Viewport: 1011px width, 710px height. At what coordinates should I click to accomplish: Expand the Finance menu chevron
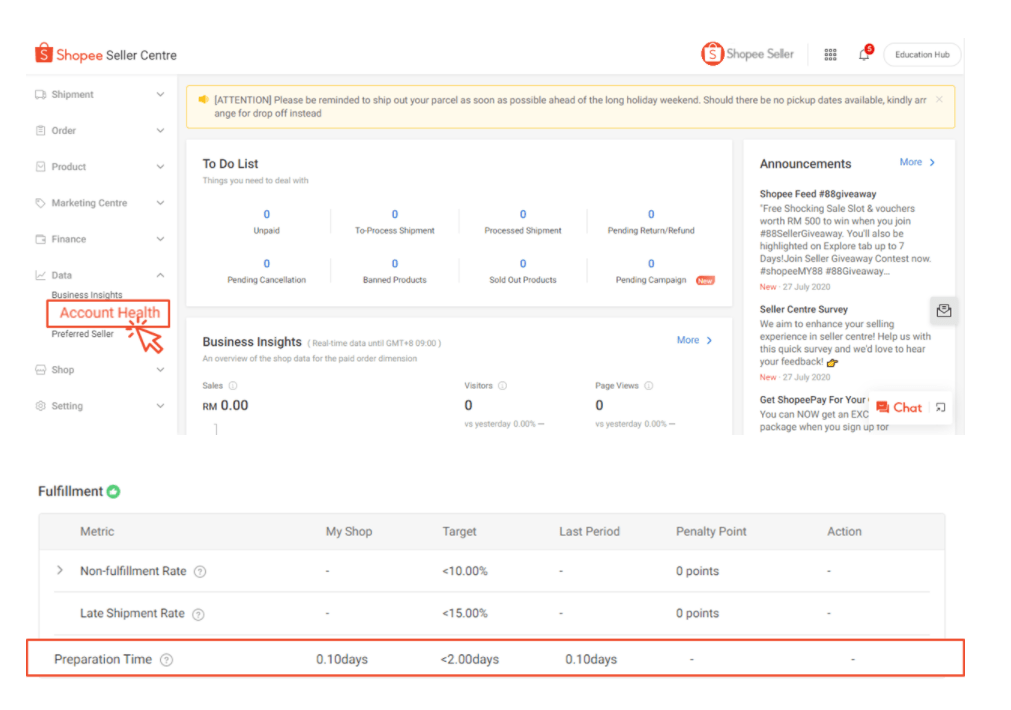(x=160, y=239)
